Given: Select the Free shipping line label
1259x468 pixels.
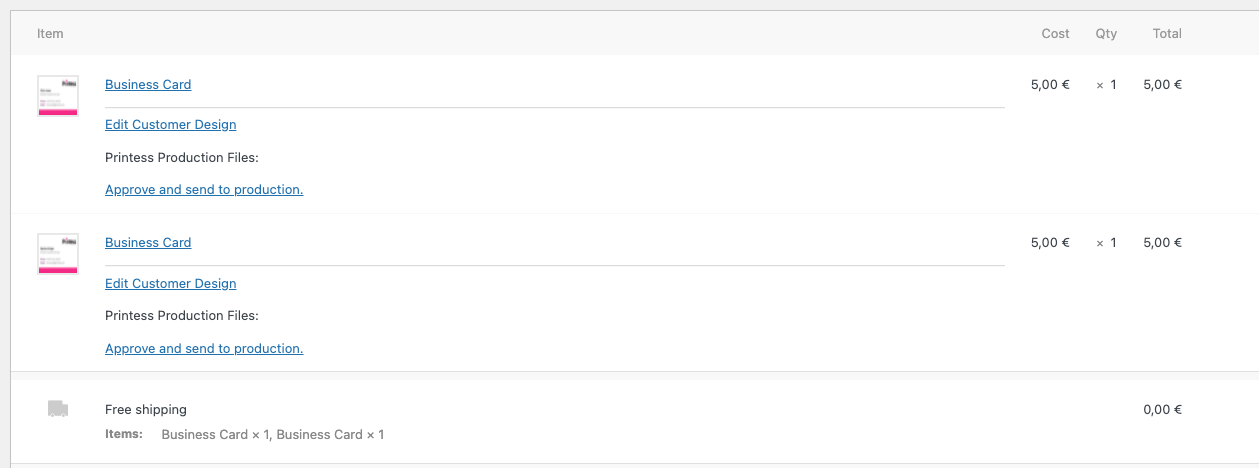Looking at the screenshot, I should pos(146,410).
